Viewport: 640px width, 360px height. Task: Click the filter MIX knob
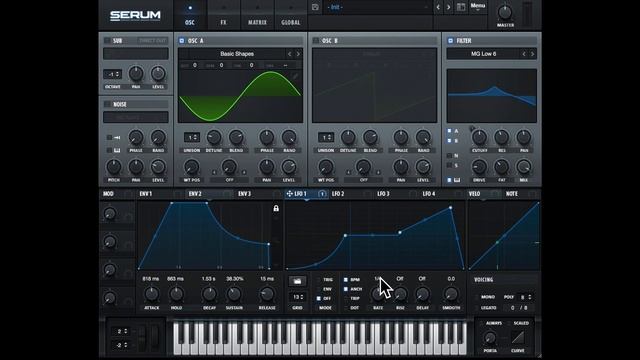click(524, 167)
